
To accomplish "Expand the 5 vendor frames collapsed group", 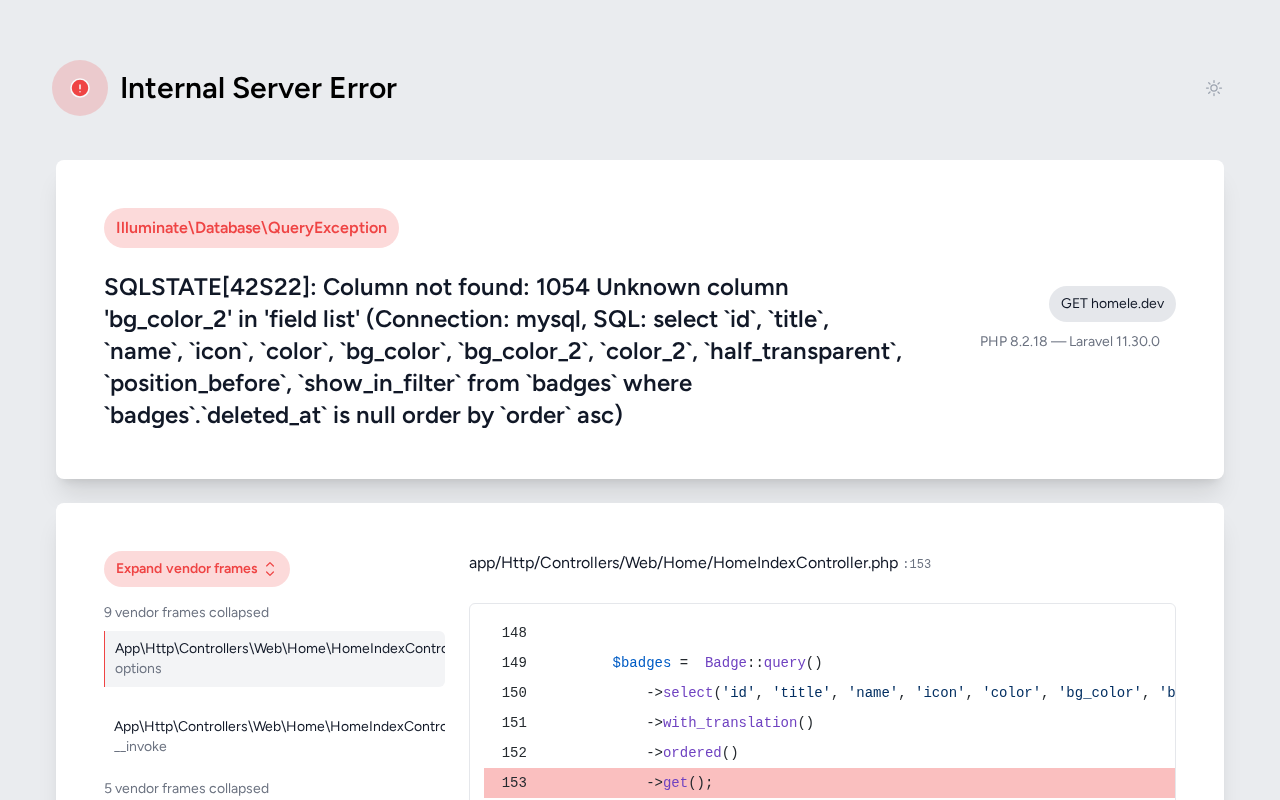I will (x=186, y=788).
